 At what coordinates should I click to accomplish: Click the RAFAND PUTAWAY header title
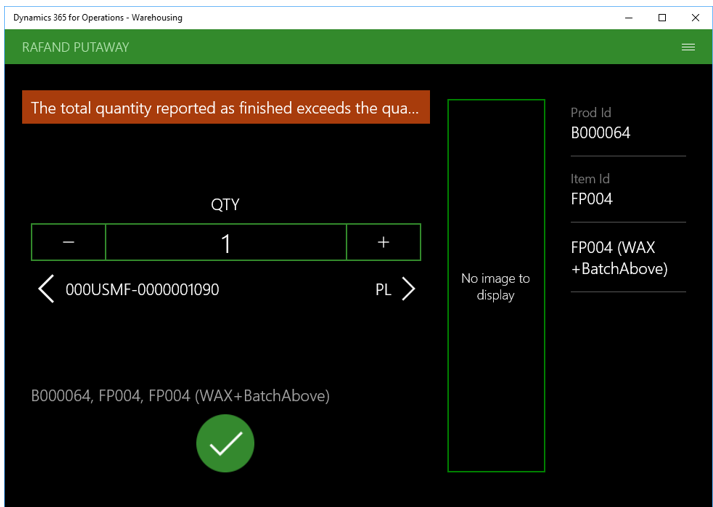[75, 47]
